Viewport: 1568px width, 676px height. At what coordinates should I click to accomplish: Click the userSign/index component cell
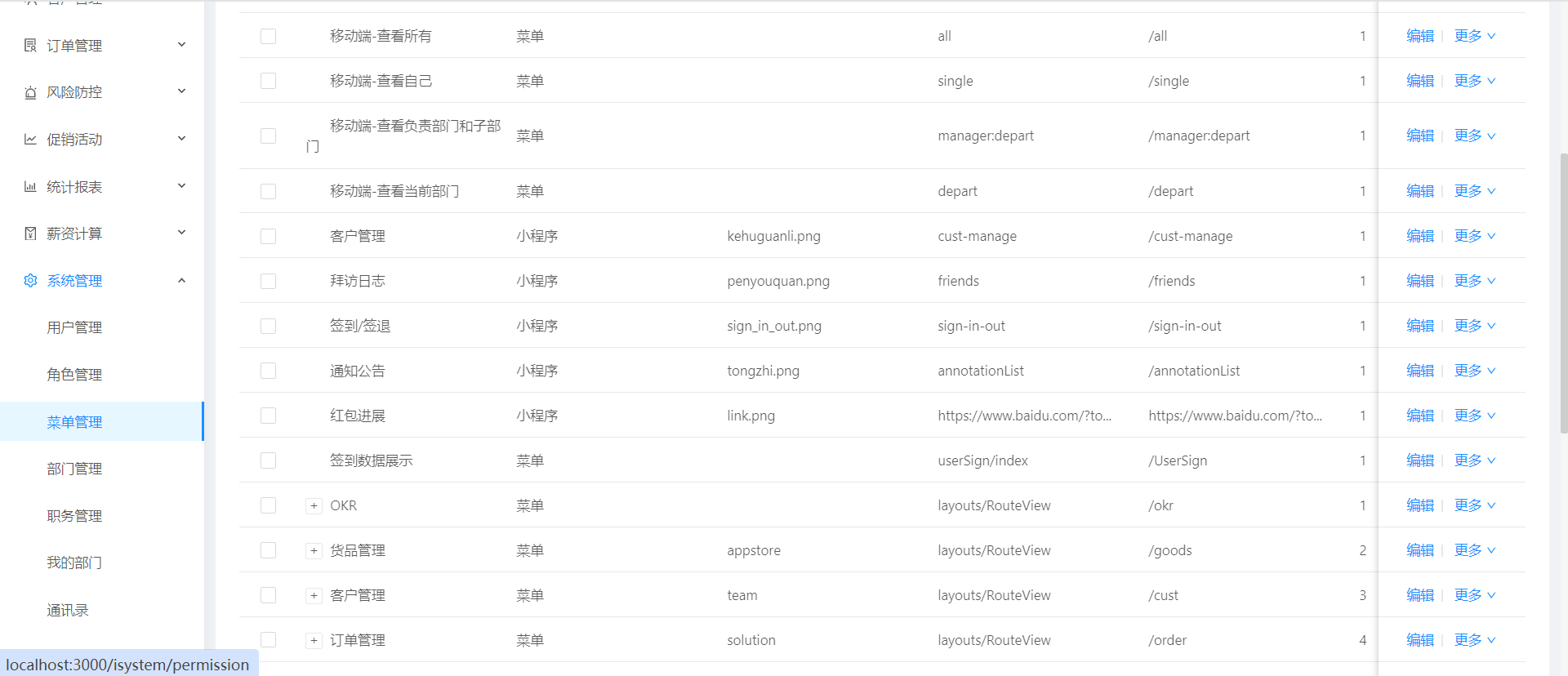(982, 460)
